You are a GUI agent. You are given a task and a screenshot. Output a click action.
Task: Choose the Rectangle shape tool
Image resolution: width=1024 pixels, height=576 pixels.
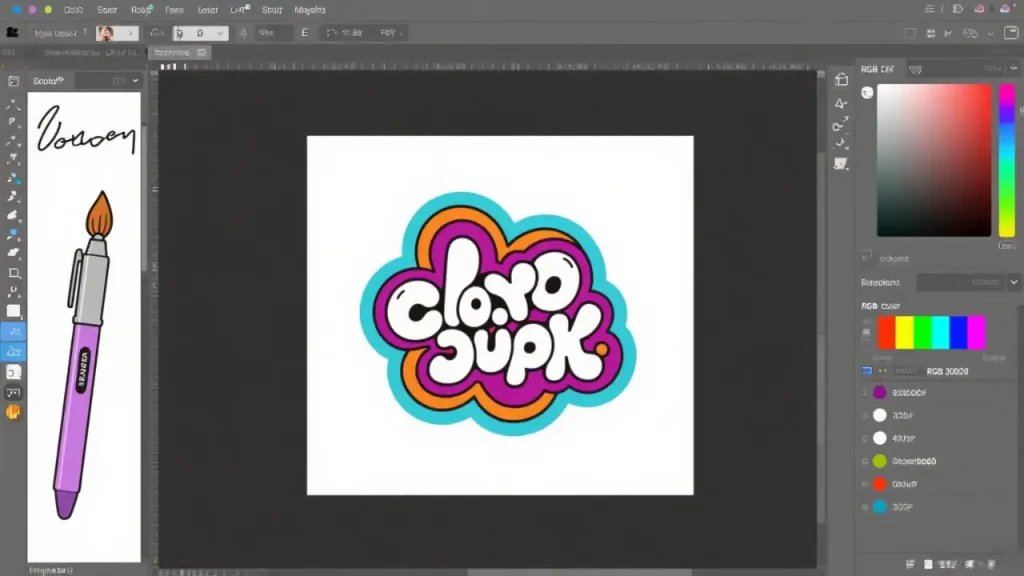click(x=14, y=272)
